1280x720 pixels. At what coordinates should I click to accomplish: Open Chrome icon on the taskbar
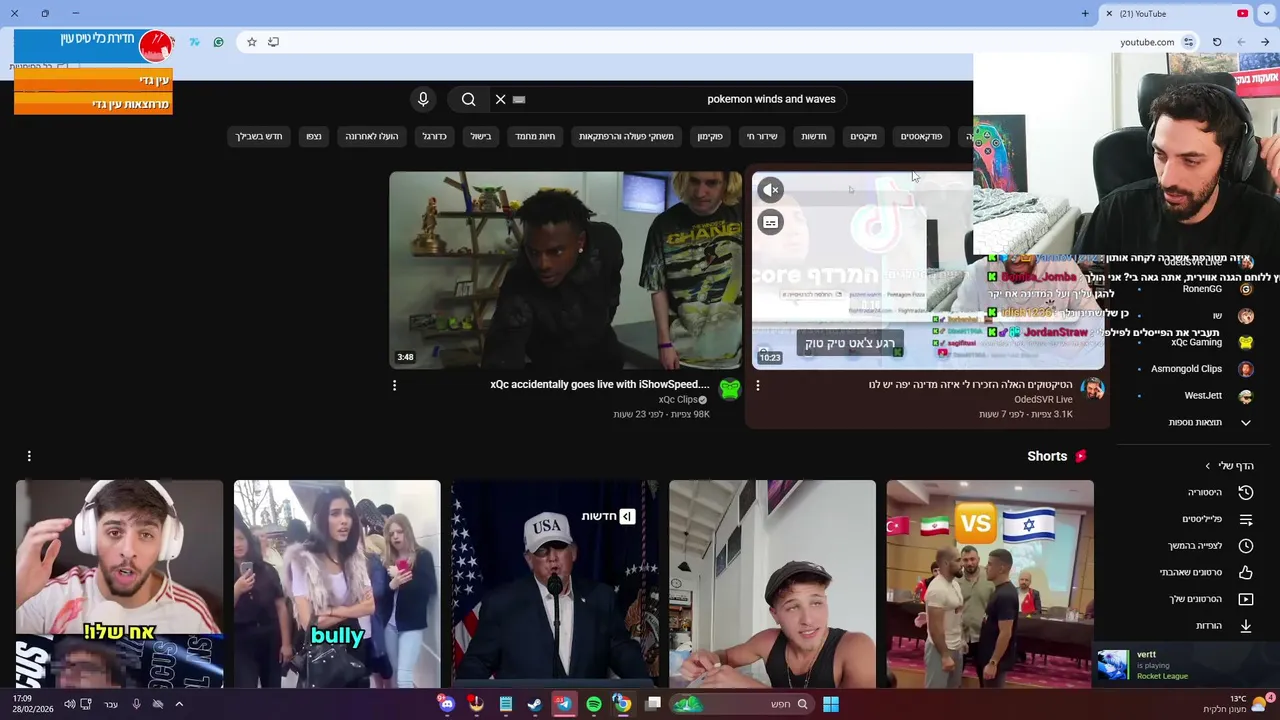point(622,704)
